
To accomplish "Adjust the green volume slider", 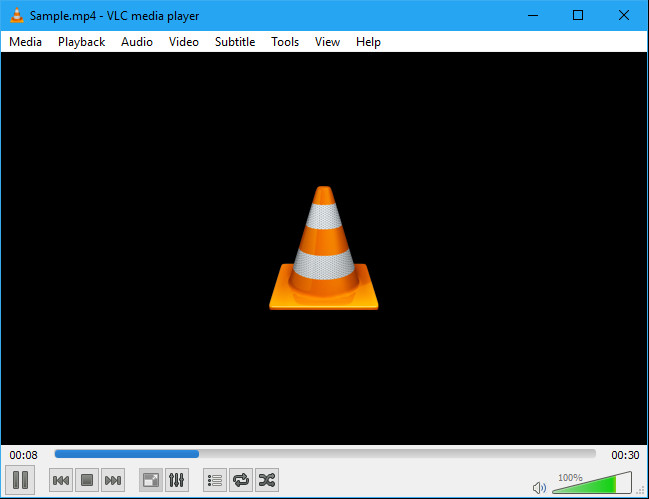I will coord(592,482).
